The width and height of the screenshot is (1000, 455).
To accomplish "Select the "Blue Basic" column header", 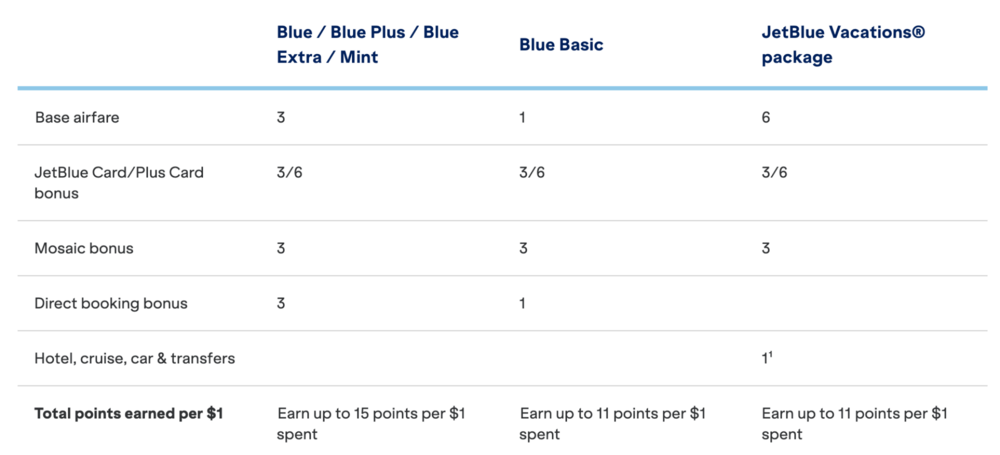I will point(561,45).
